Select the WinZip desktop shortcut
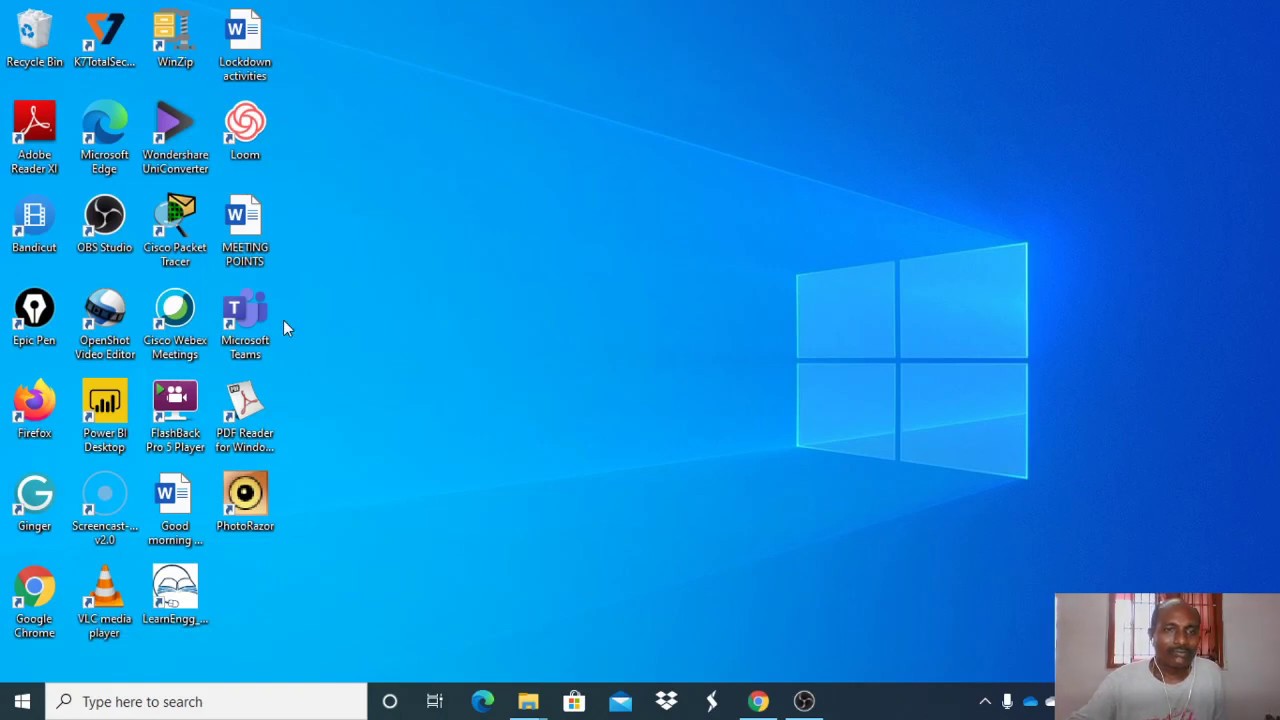 (175, 40)
